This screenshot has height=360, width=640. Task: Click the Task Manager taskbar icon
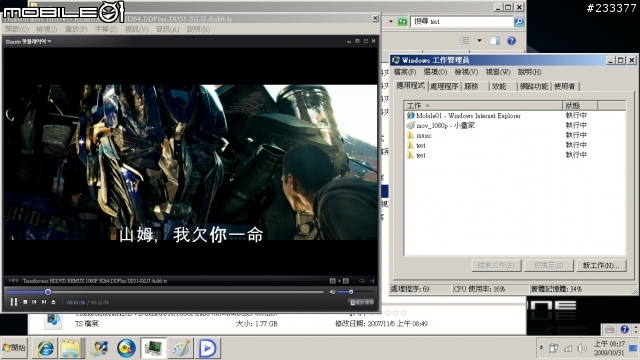tap(153, 348)
